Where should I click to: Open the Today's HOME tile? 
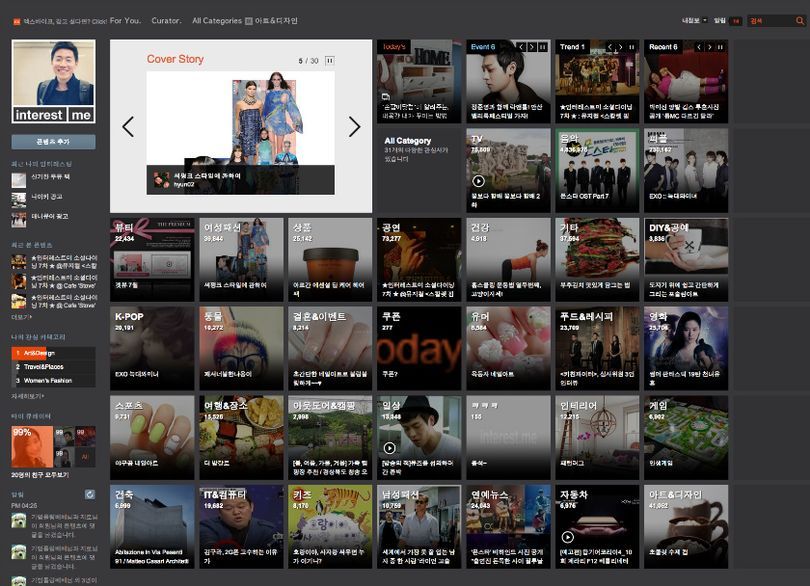click(419, 82)
